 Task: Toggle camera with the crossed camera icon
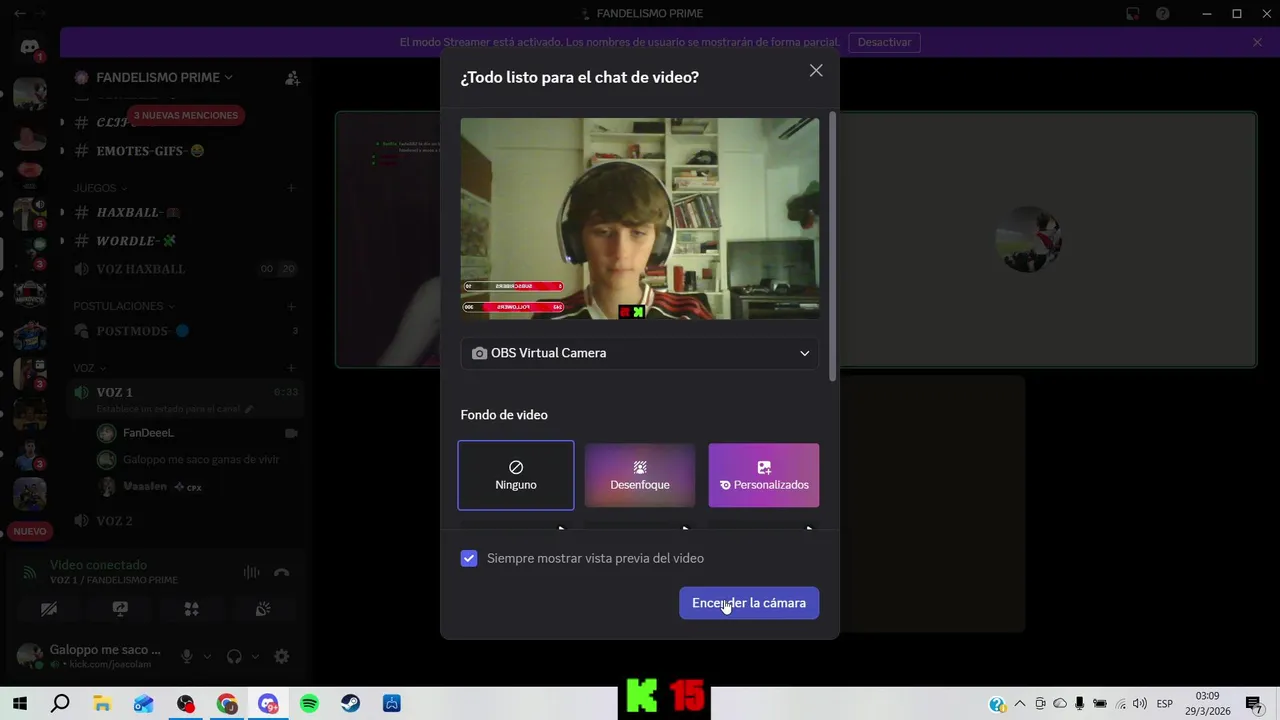coord(49,609)
